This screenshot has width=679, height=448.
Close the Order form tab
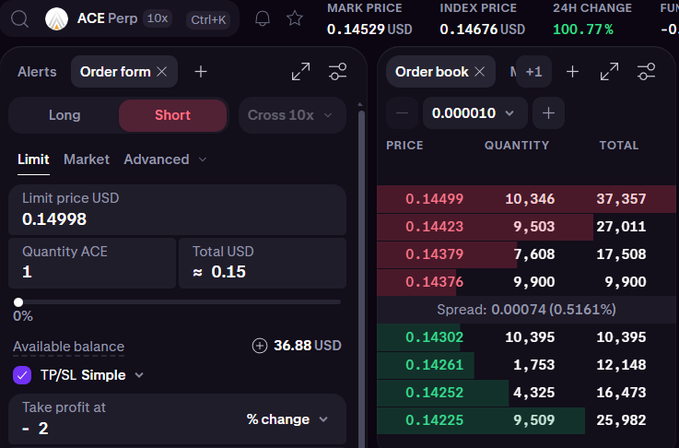pos(162,71)
